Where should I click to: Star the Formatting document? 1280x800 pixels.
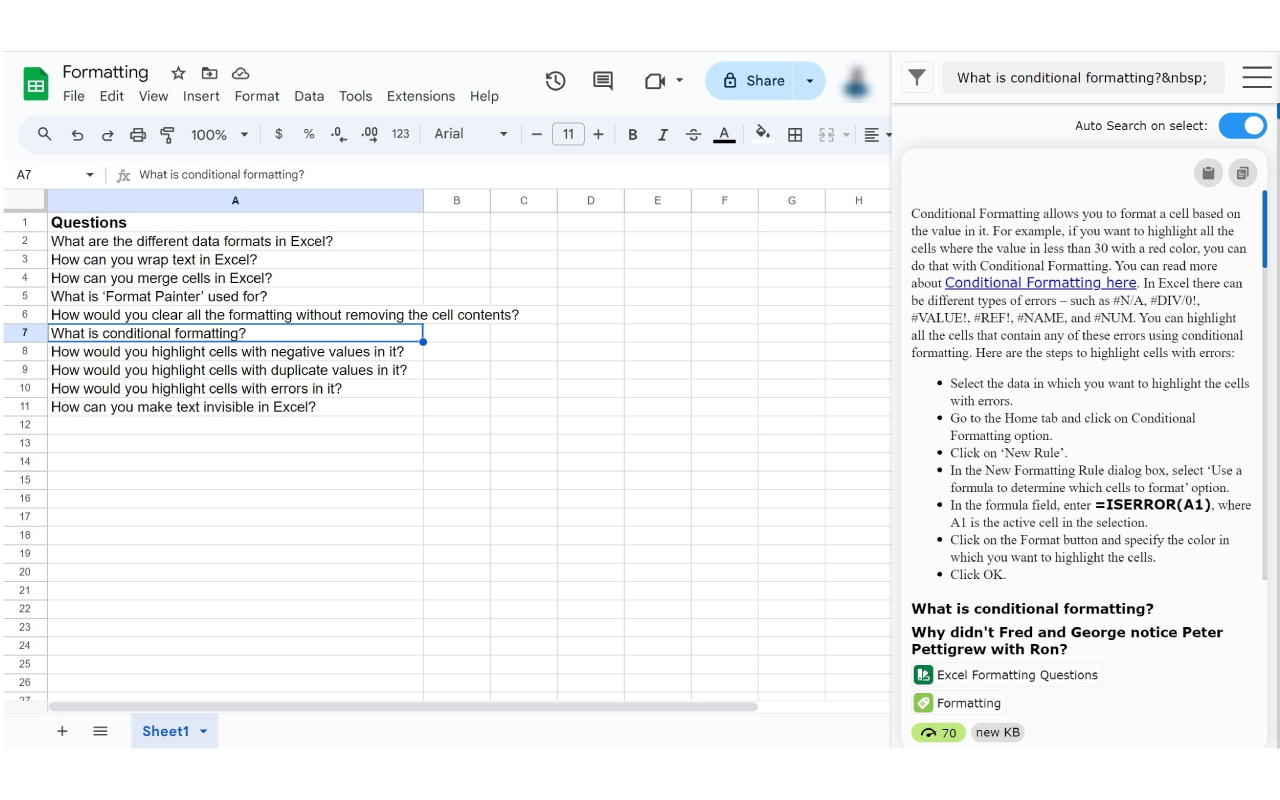[x=178, y=73]
